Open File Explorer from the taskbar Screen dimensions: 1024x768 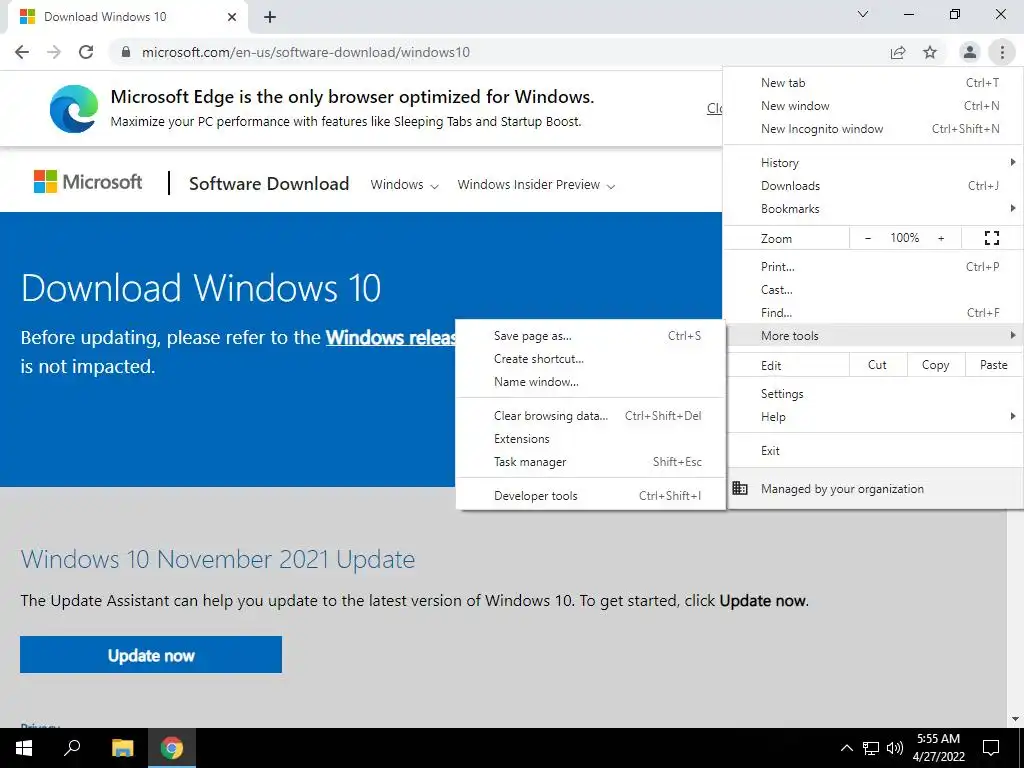coord(122,748)
